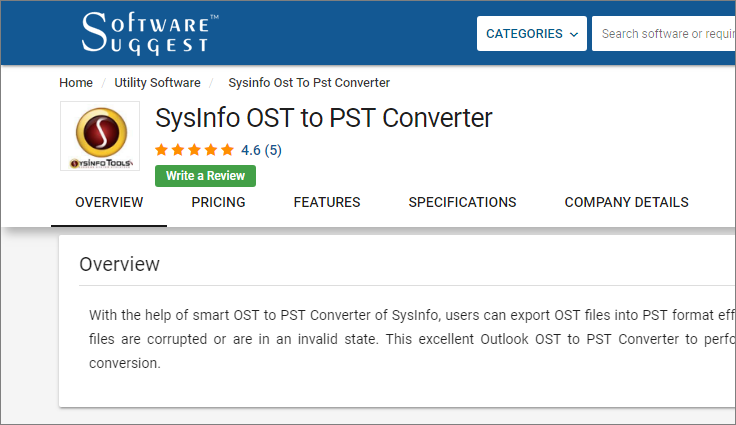Viewport: 736px width, 425px height.
Task: Select the OVERVIEW tab
Action: tap(109, 202)
